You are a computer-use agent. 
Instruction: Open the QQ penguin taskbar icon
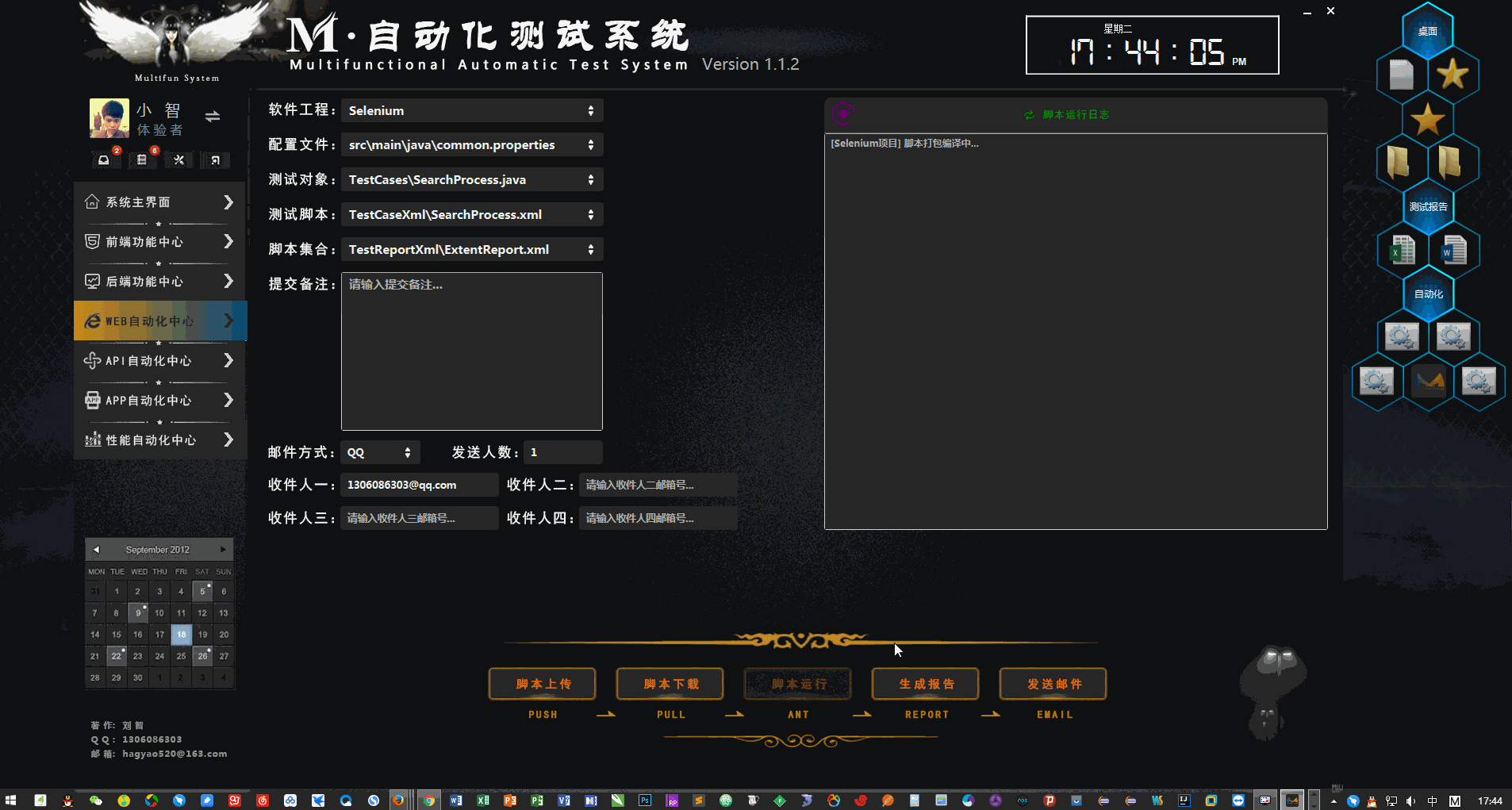[x=68, y=800]
